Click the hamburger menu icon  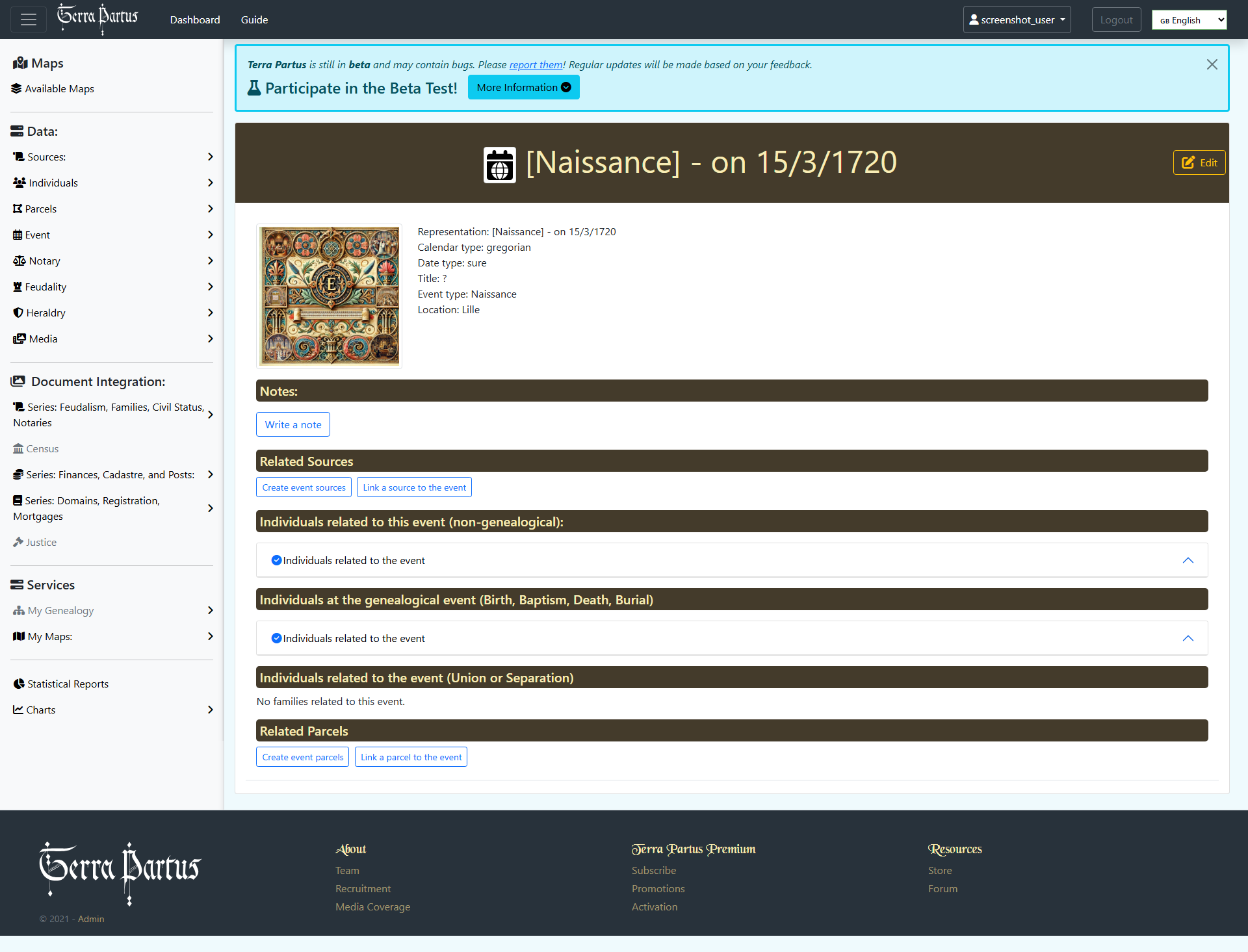coord(28,19)
